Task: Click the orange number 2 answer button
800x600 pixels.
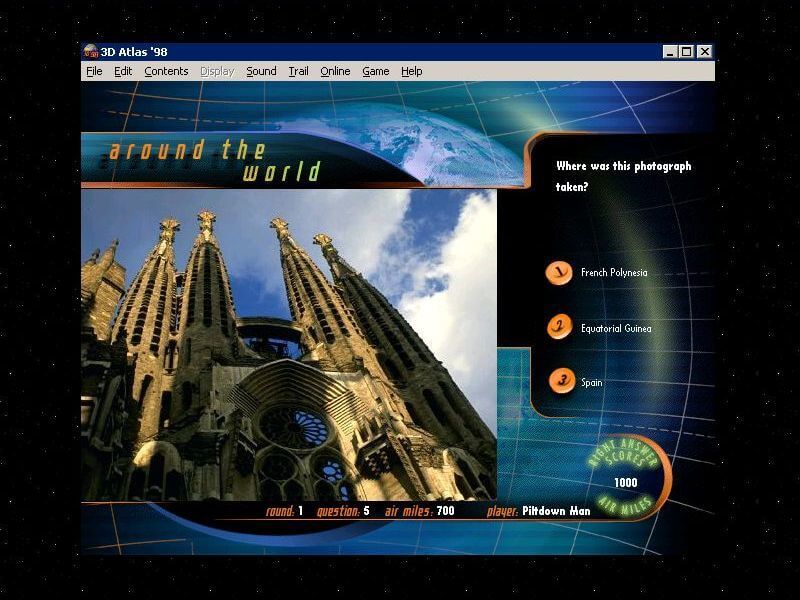Action: point(560,327)
